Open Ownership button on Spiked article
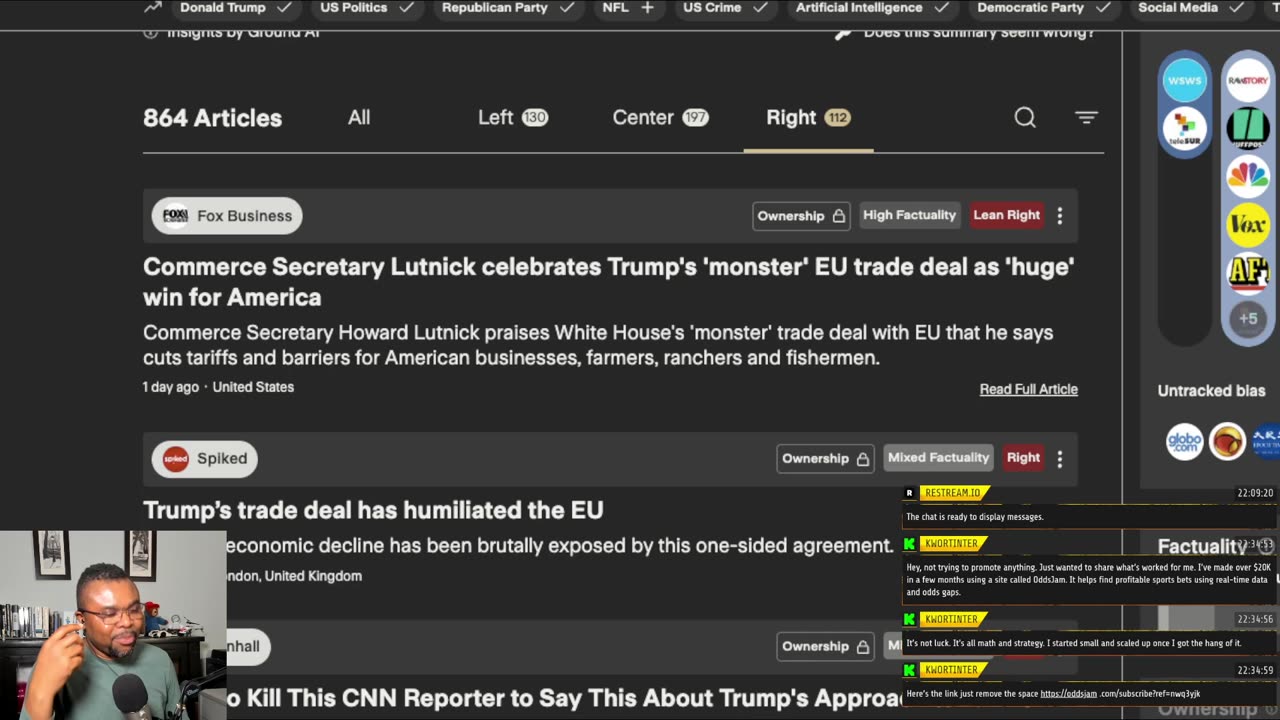The width and height of the screenshot is (1280, 720). coord(825,459)
